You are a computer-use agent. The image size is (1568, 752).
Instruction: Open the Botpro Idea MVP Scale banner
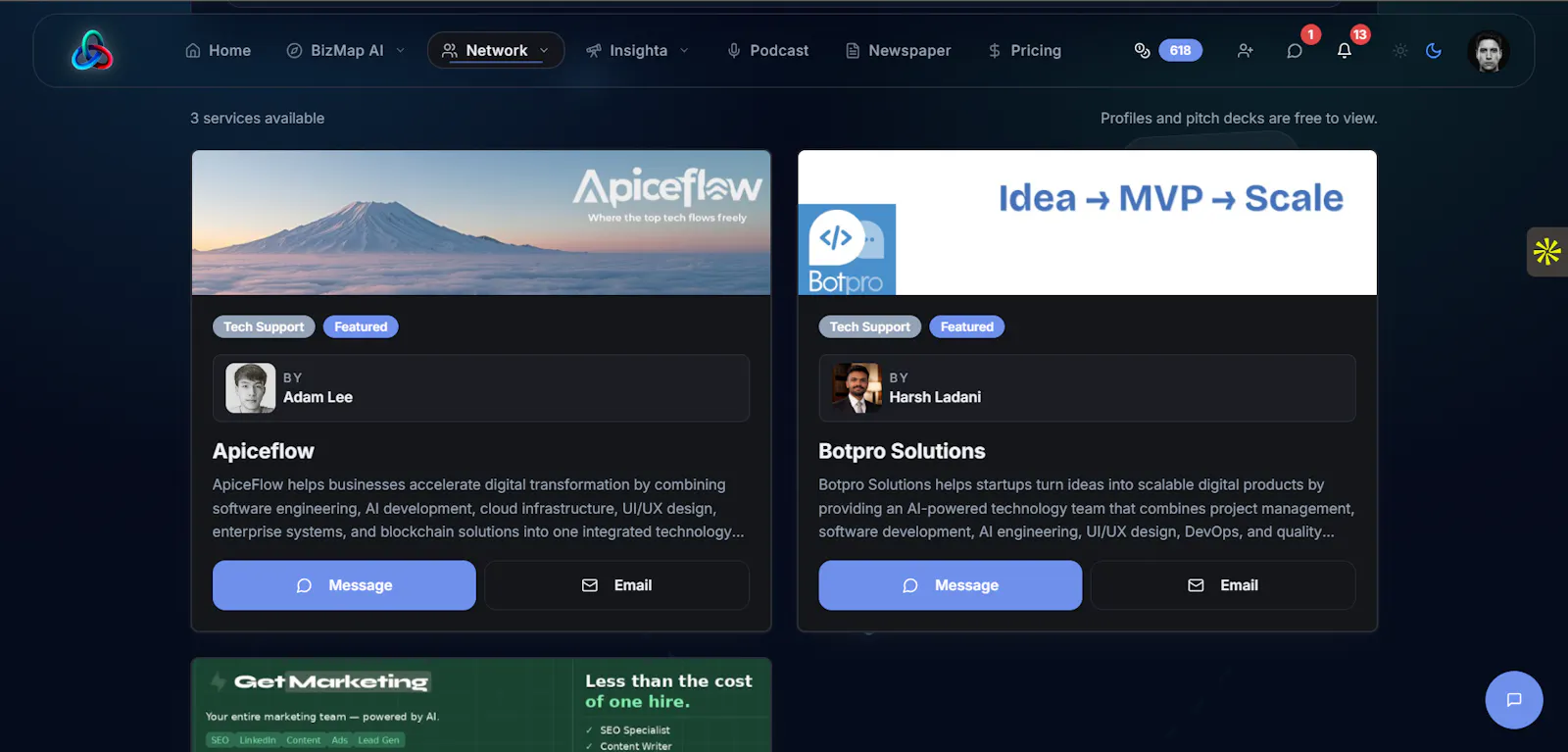click(1087, 223)
